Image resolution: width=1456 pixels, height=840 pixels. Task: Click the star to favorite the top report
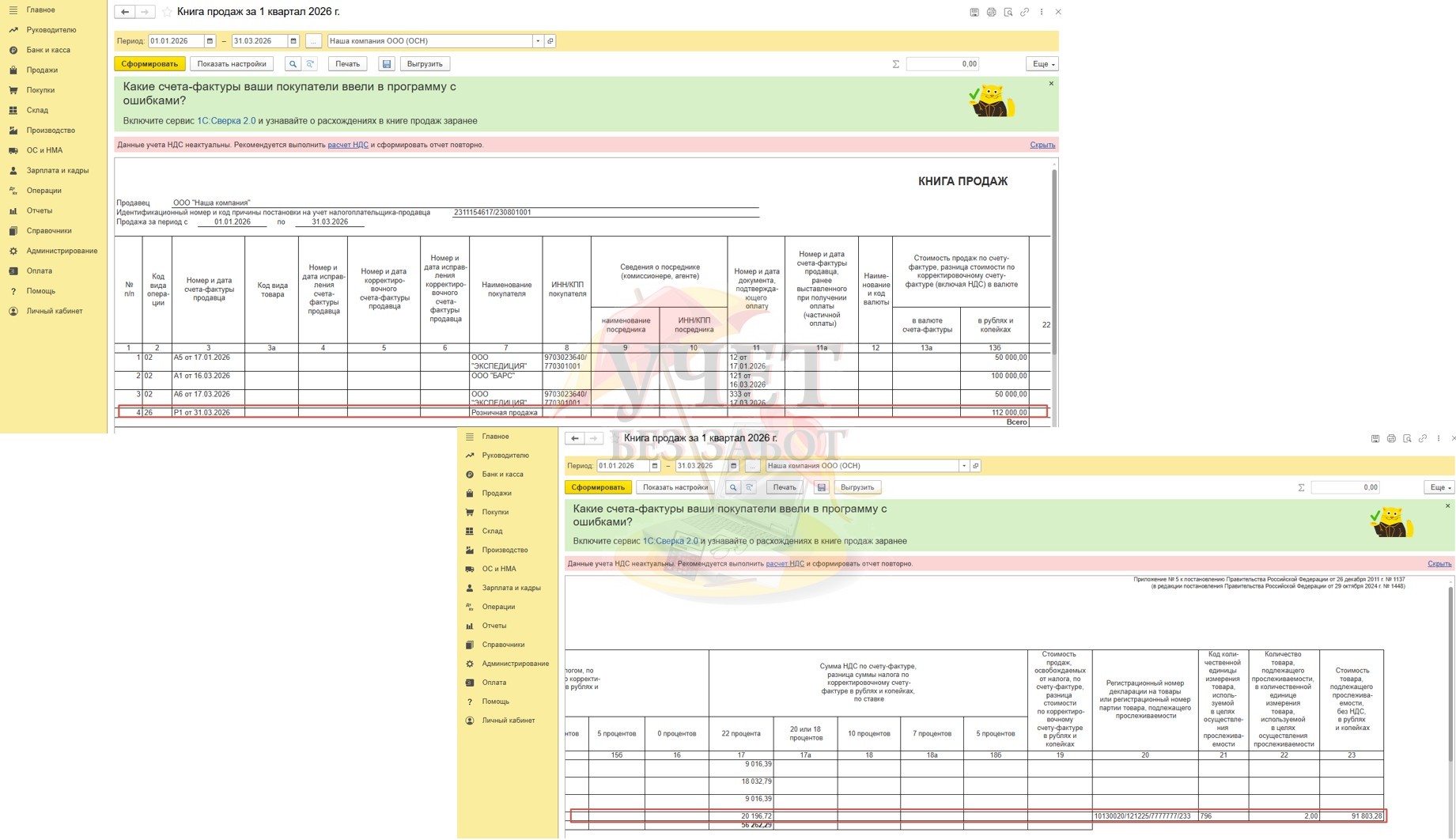[167, 12]
